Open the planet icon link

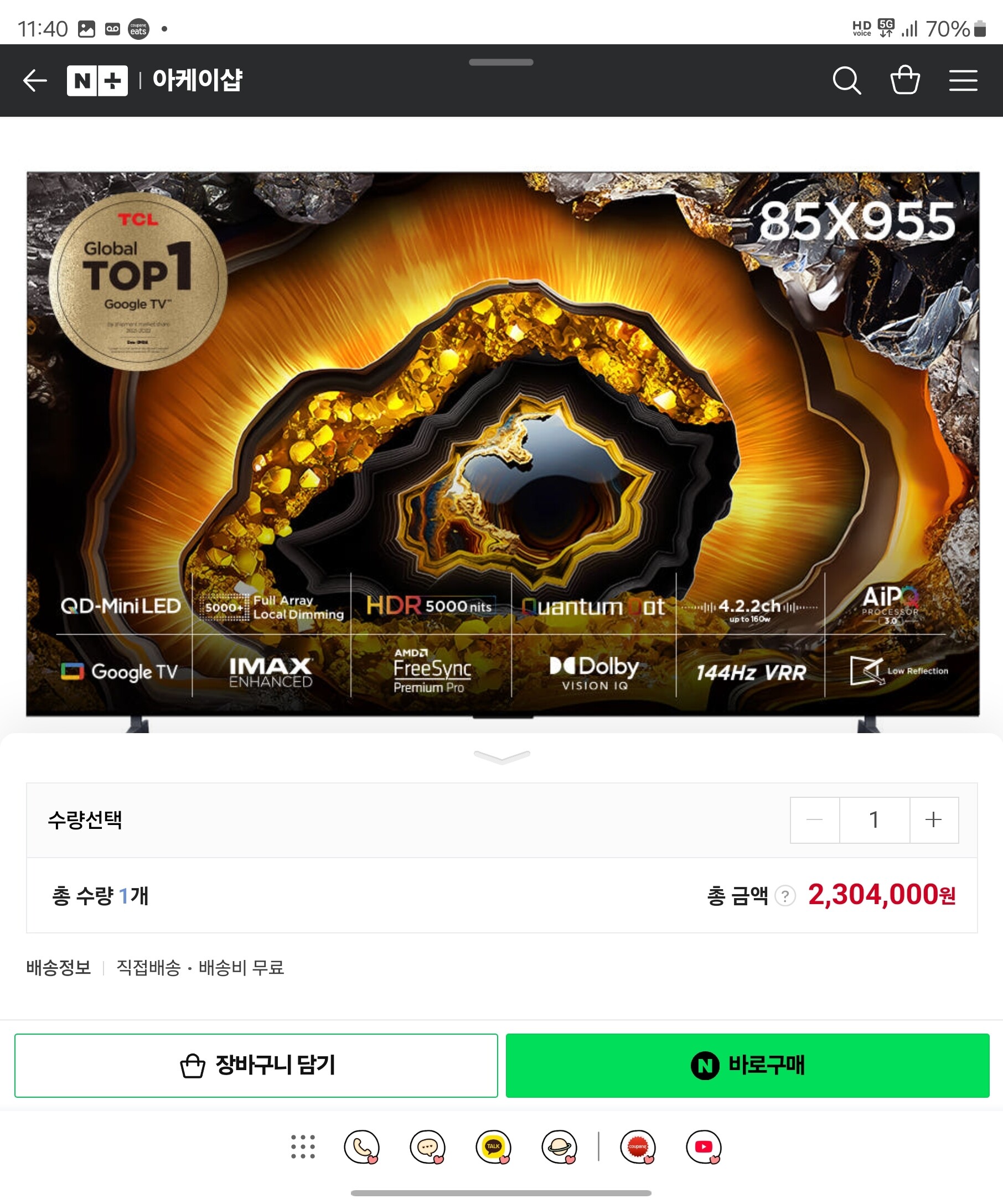pyautogui.click(x=560, y=1146)
